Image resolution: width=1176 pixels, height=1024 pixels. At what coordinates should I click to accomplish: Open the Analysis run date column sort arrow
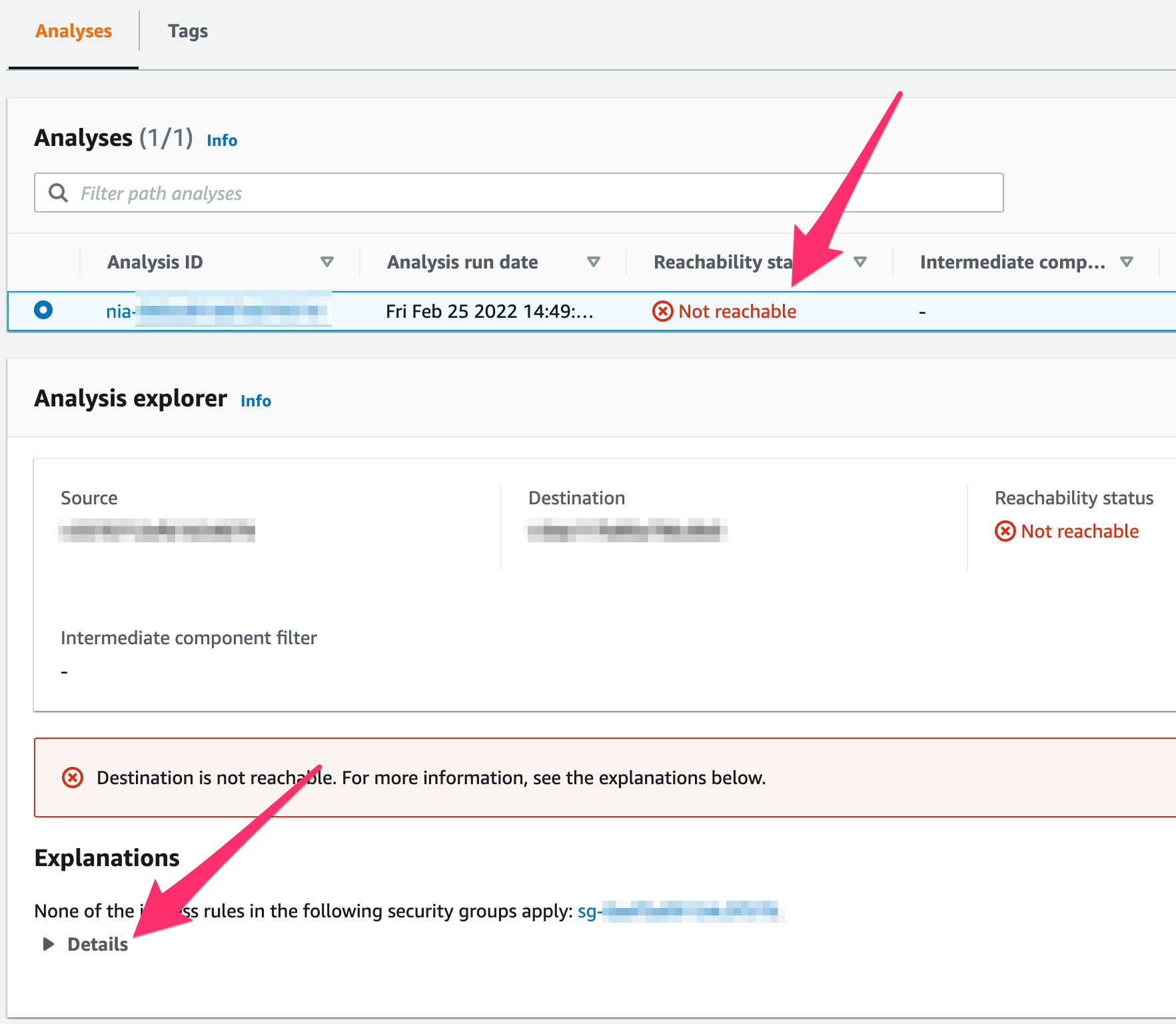593,262
